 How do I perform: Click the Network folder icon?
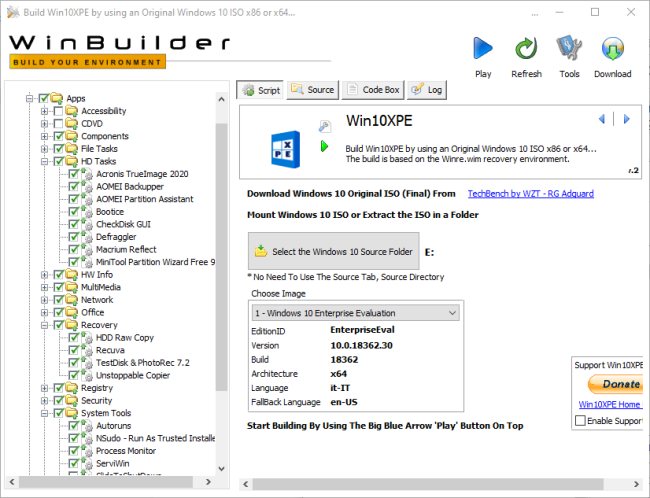72,299
